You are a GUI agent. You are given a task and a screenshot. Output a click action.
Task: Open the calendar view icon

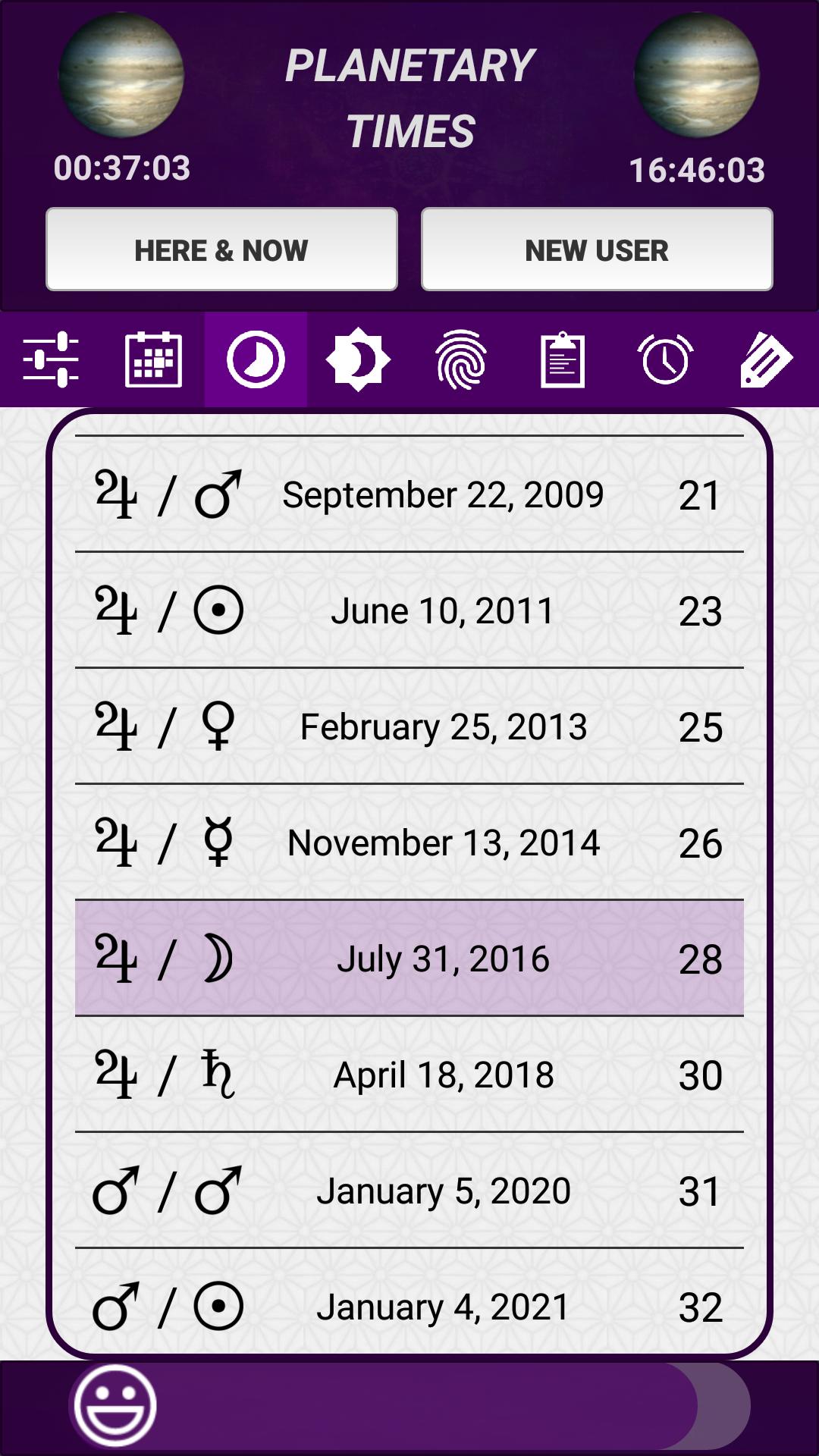coord(153,359)
